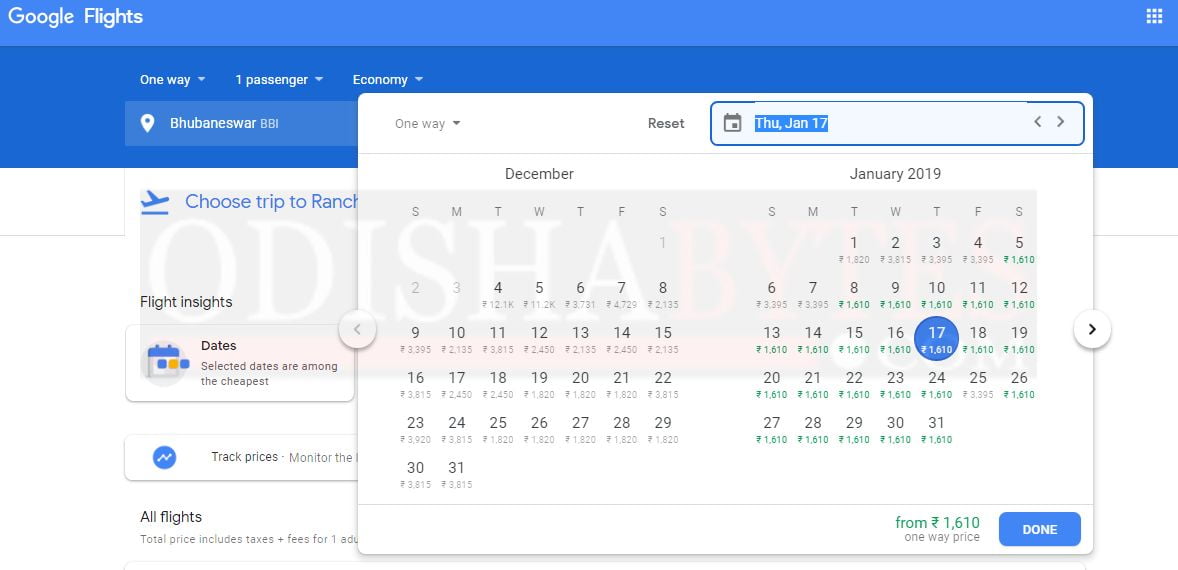Open One way dropdown inside calendar popup

pos(427,124)
